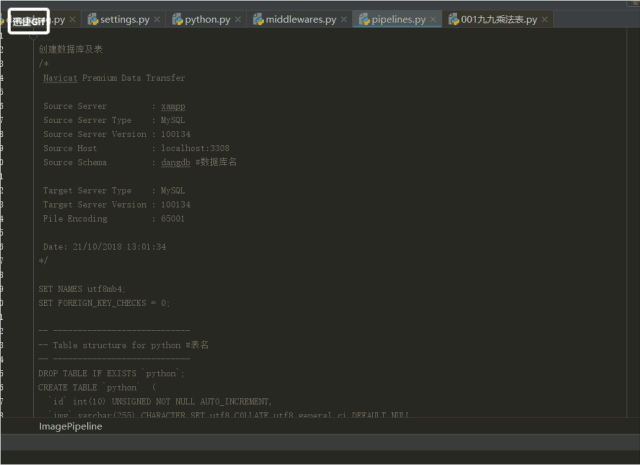Click the DROP TABLE IF EXISTS line

(111, 374)
